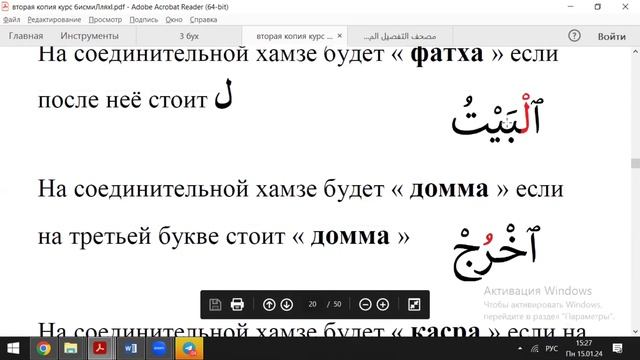Switch to the Главная tab
The image size is (640, 360).
(26, 36)
